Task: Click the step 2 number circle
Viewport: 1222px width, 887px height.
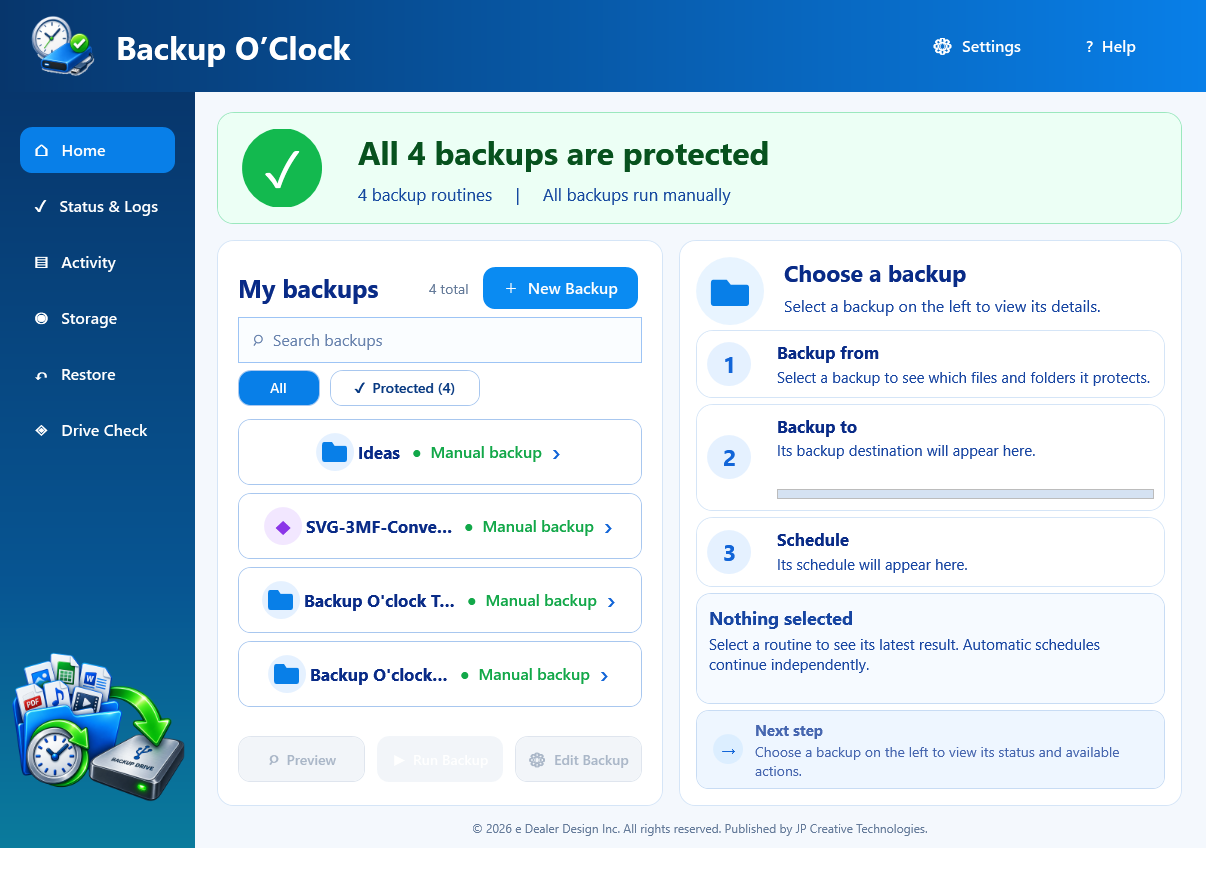Action: (729, 458)
